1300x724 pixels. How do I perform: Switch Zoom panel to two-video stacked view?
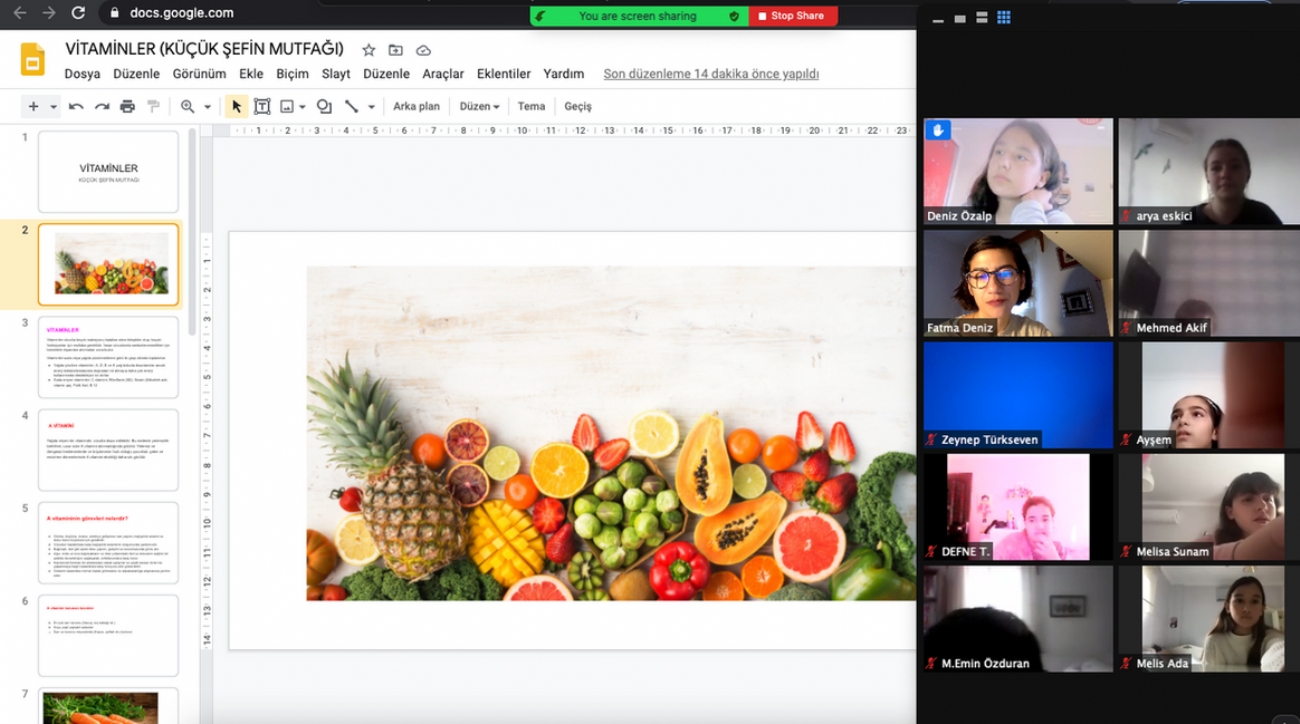[982, 18]
